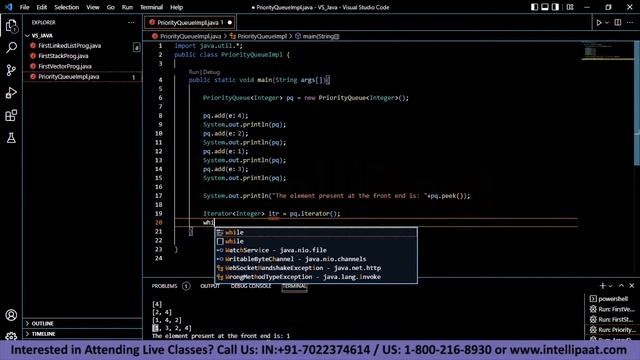Open the Terminal menu

click(x=151, y=7)
